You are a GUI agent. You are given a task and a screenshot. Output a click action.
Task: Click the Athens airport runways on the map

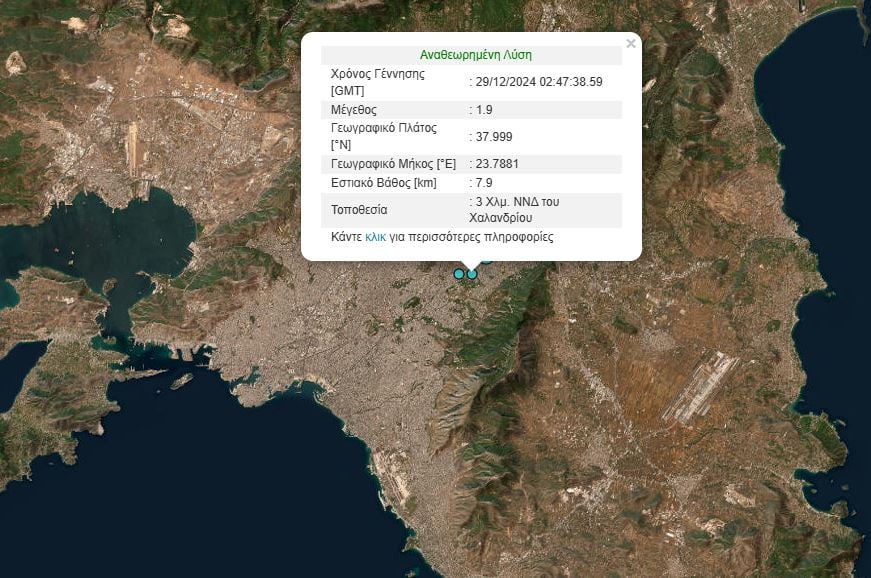point(698,387)
